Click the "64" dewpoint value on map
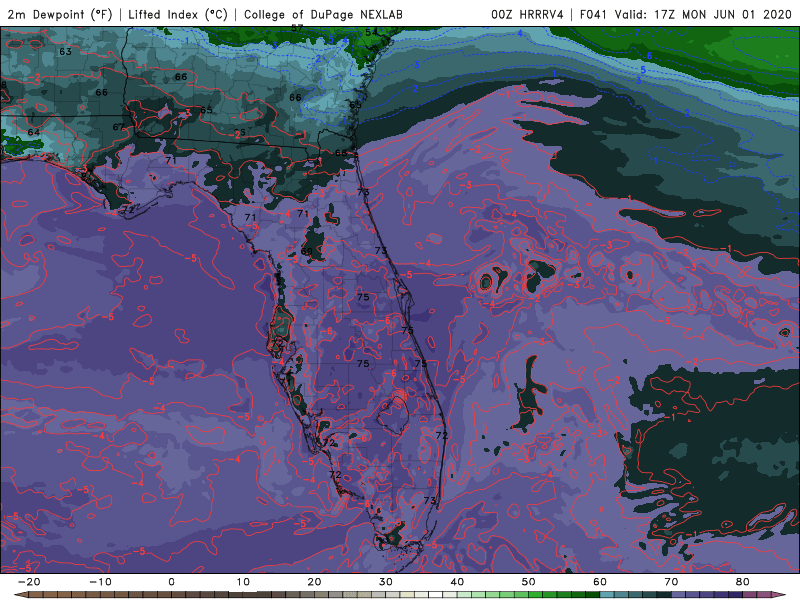This screenshot has width=800, height=600. click(x=34, y=132)
